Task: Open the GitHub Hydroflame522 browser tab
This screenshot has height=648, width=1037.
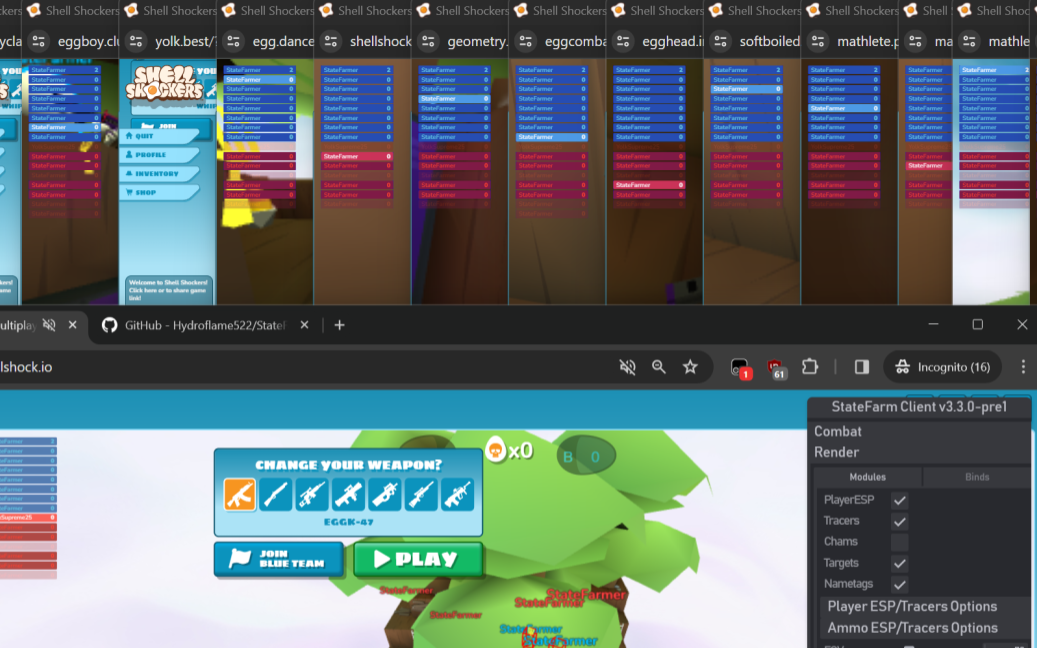Action: (204, 325)
